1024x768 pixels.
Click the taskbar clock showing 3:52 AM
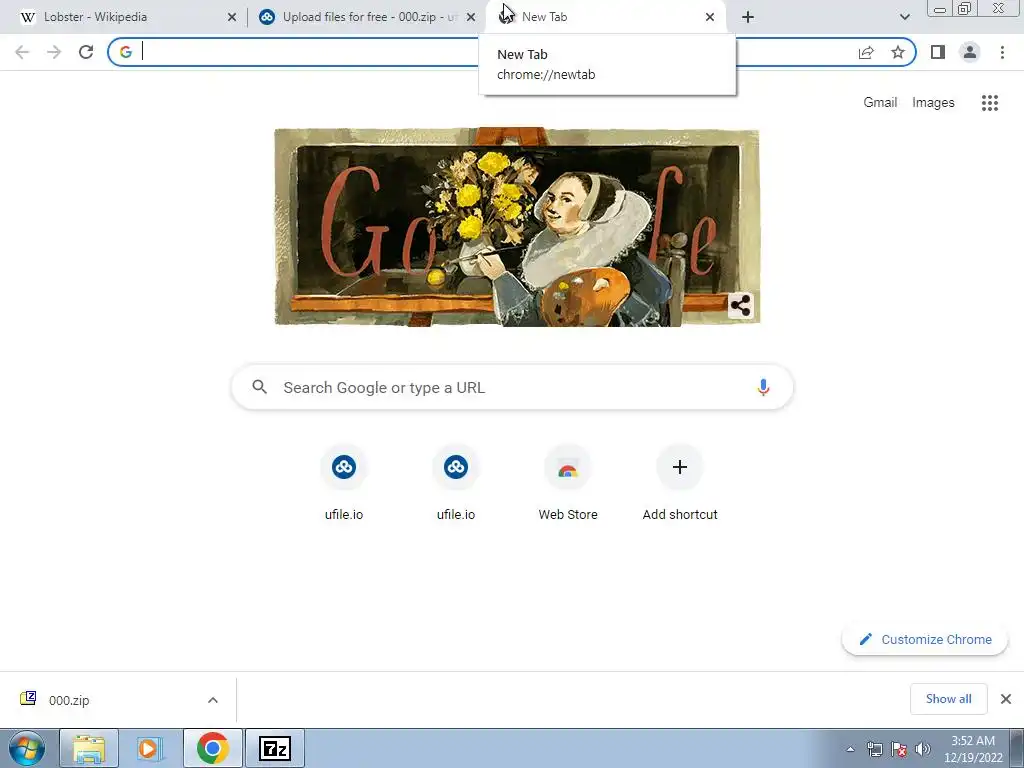click(x=973, y=749)
